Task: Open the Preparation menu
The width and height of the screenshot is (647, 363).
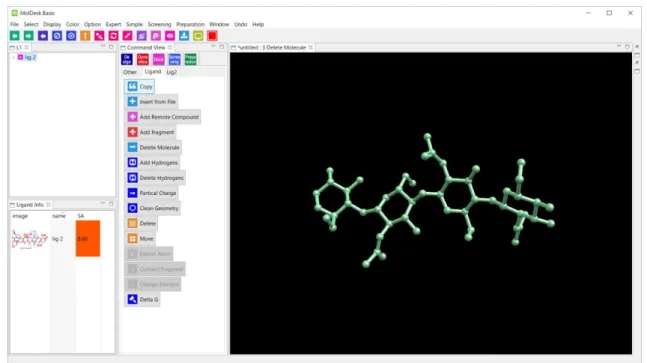Action: [190, 24]
